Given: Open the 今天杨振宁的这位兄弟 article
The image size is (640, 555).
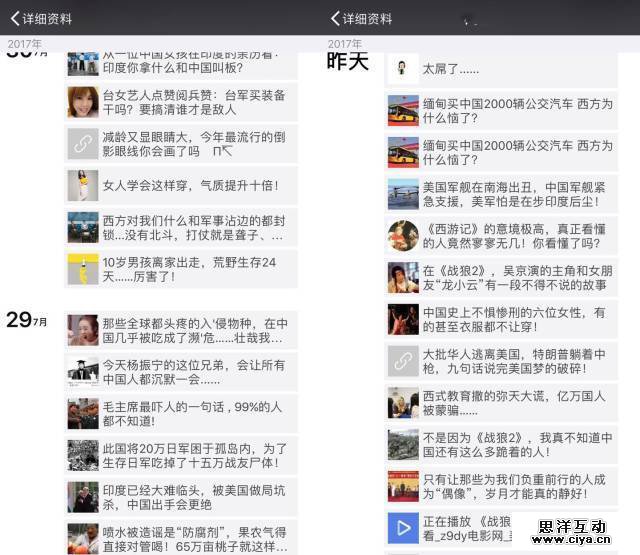Looking at the screenshot, I should (193, 372).
